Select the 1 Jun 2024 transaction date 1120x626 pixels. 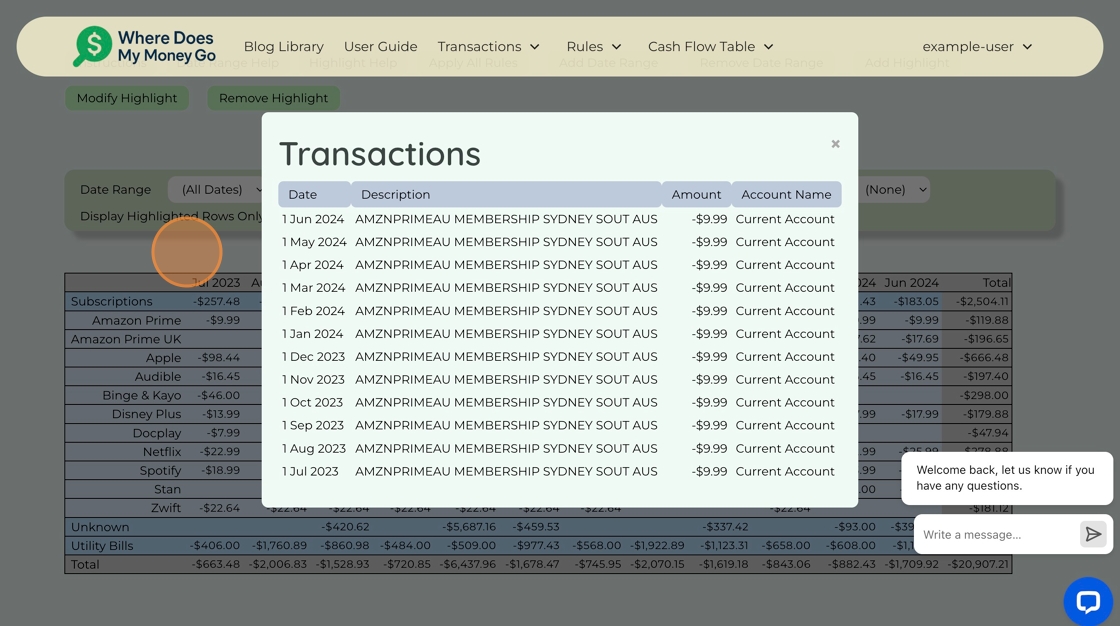313,219
